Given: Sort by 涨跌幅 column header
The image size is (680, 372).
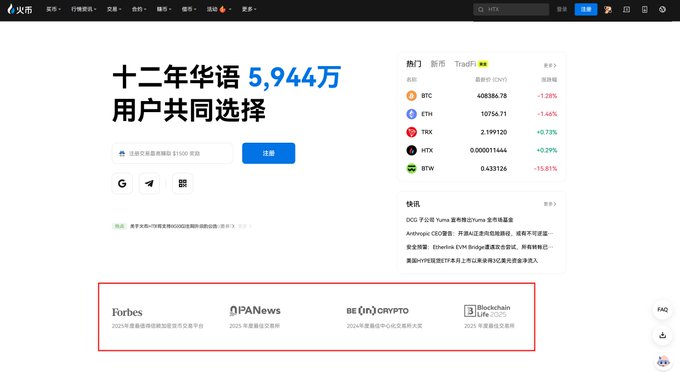Looking at the screenshot, I should coord(549,80).
